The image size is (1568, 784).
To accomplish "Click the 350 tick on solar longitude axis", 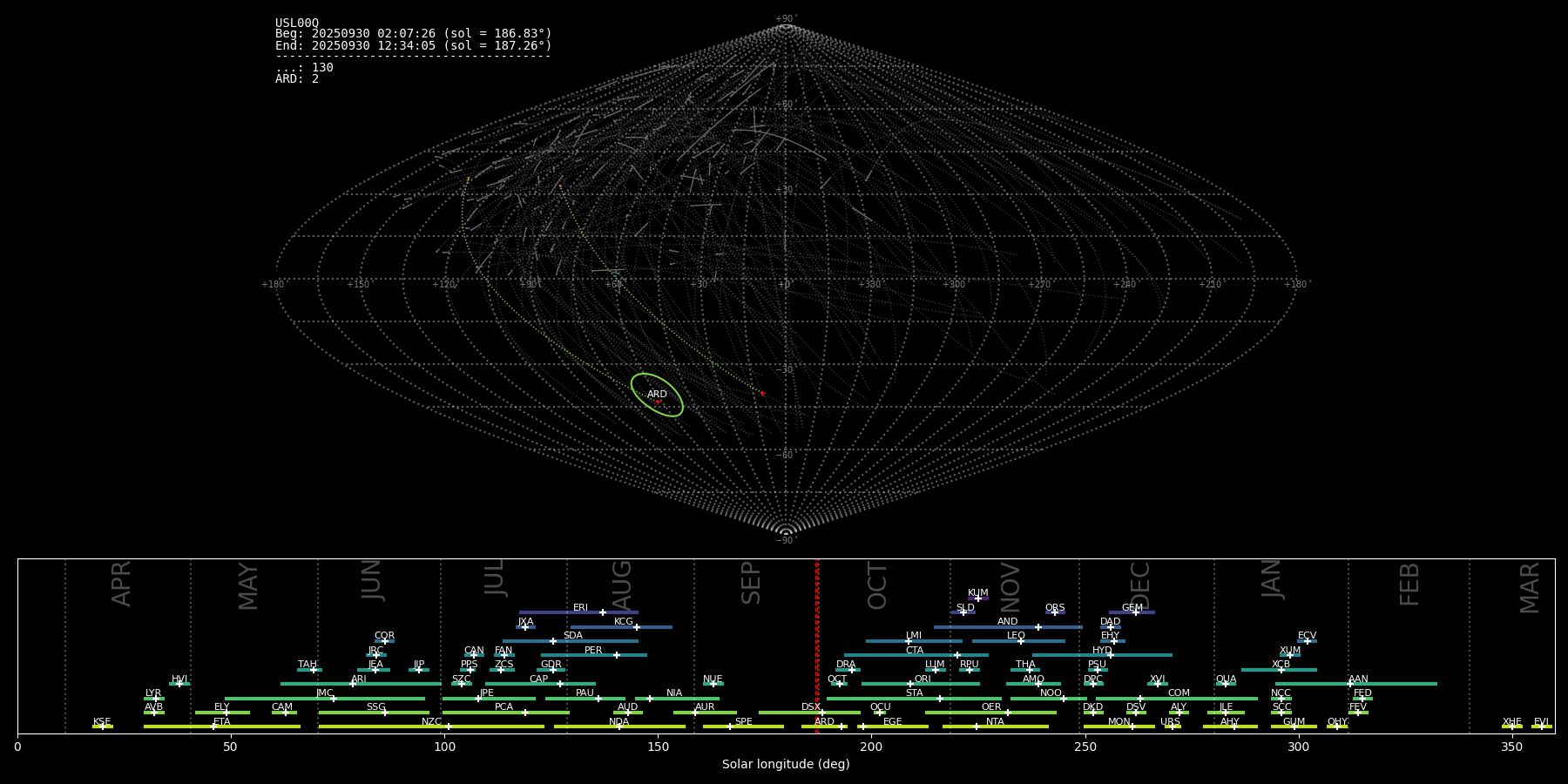I will click(1511, 747).
